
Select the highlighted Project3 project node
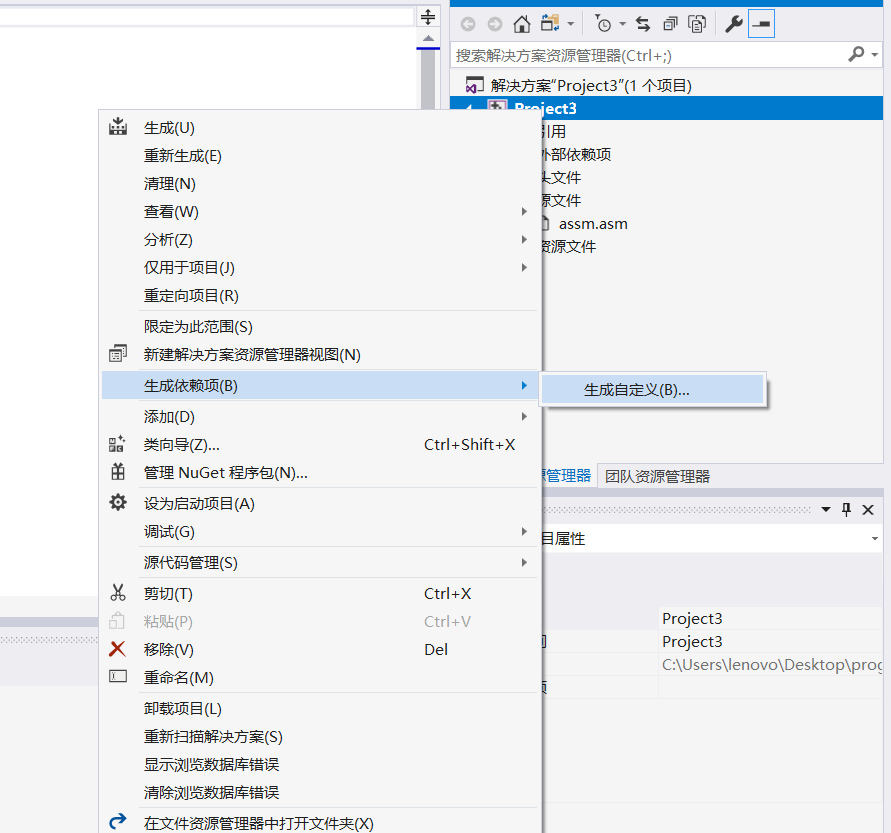click(666, 108)
